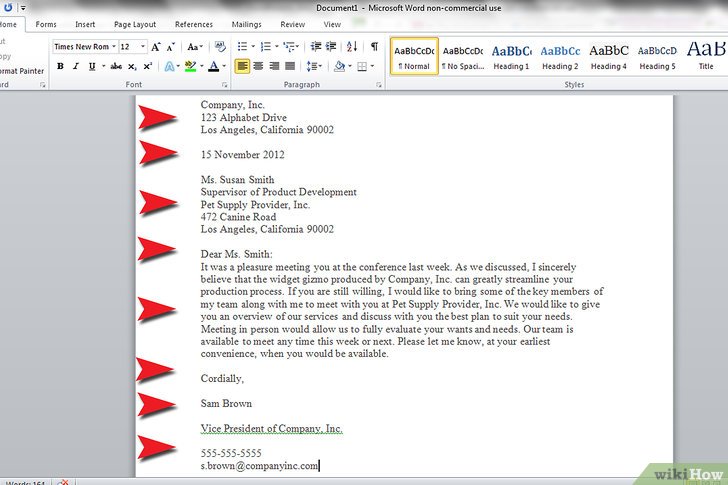Toggle bold formatting
The height and width of the screenshot is (485, 728).
pos(60,66)
